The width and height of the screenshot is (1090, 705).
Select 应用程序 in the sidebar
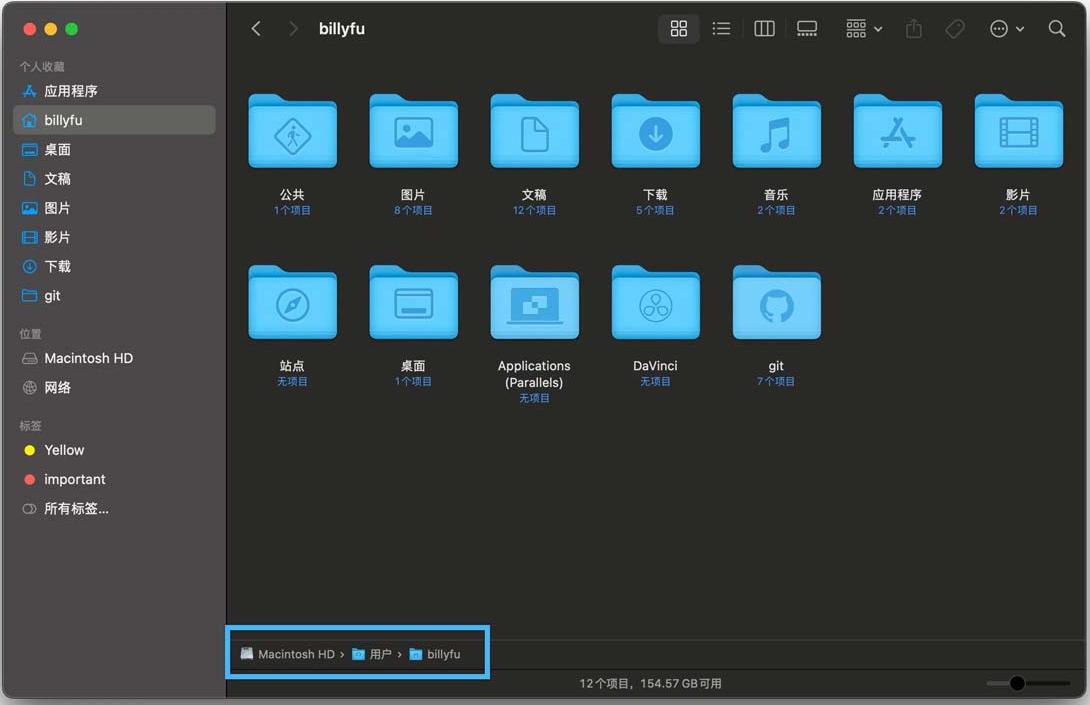70,91
